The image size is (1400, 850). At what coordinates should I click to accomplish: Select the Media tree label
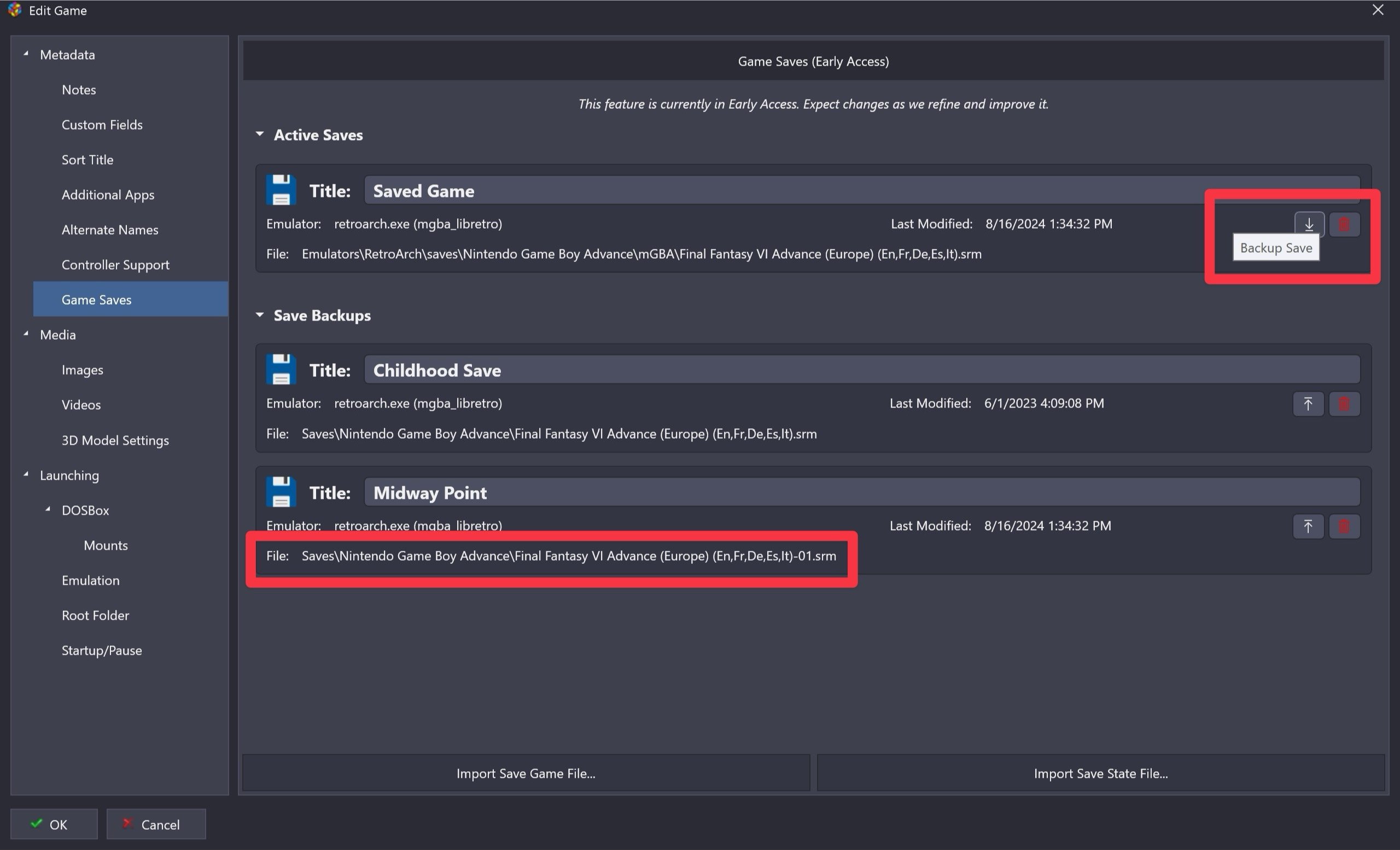[57, 335]
